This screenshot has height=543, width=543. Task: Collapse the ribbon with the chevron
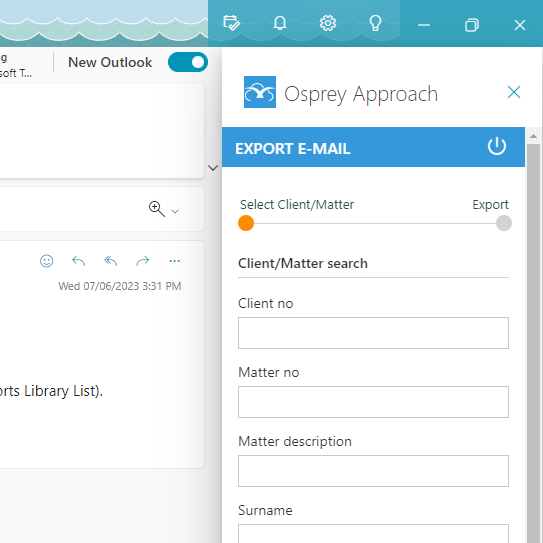point(213,168)
